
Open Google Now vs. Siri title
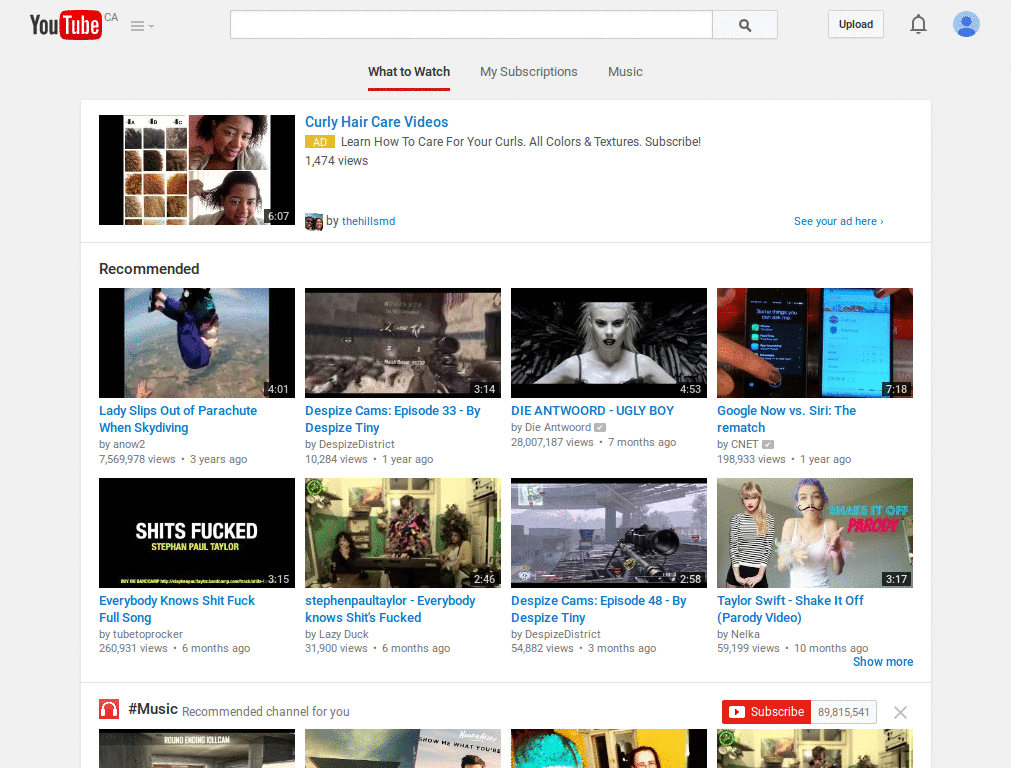point(786,419)
